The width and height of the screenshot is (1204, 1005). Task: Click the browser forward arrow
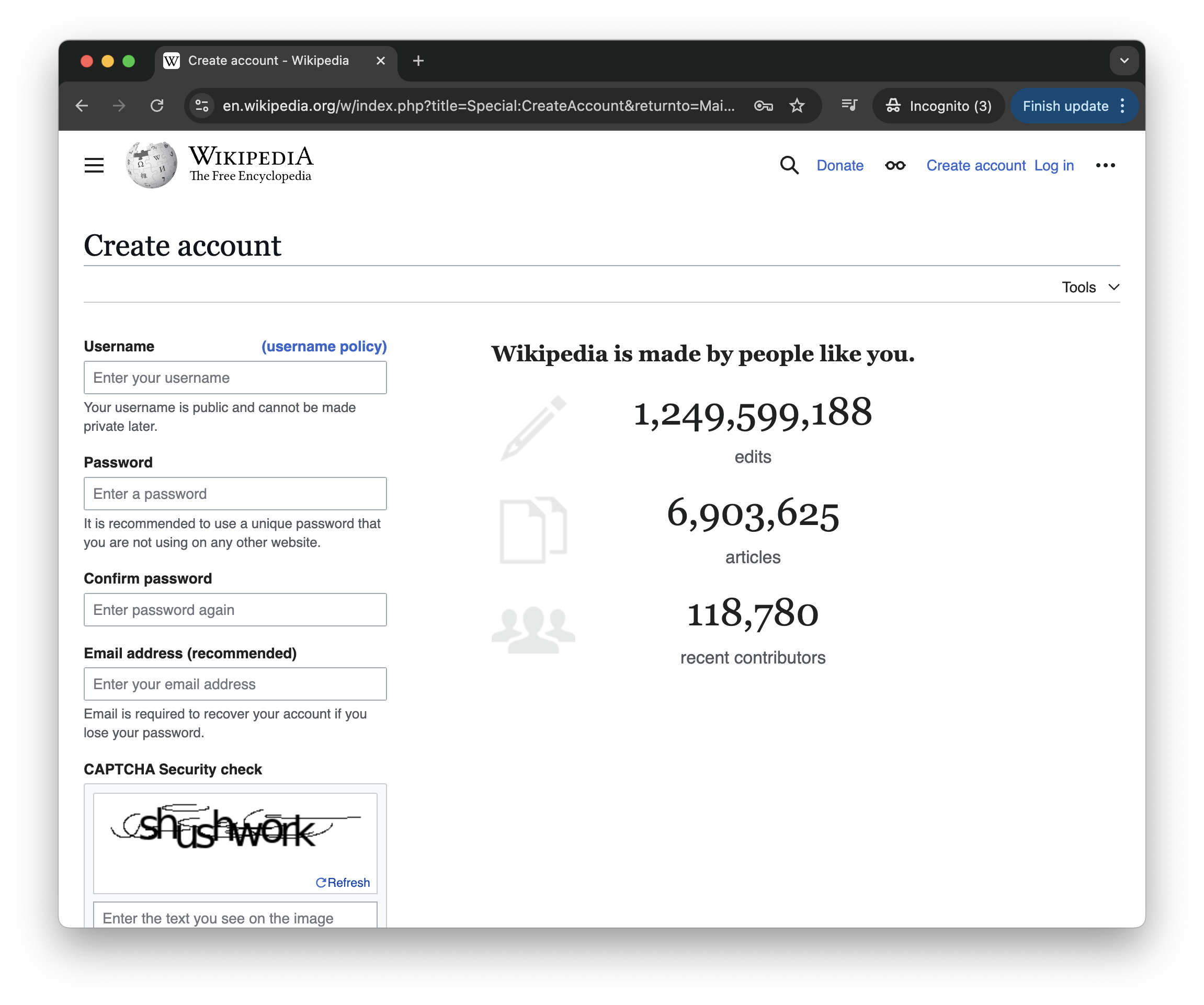[x=119, y=106]
